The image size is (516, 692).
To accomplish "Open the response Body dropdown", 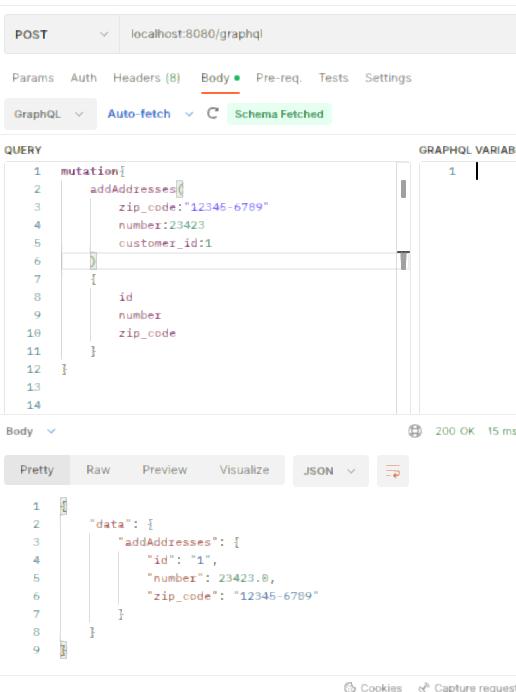I will [31, 431].
